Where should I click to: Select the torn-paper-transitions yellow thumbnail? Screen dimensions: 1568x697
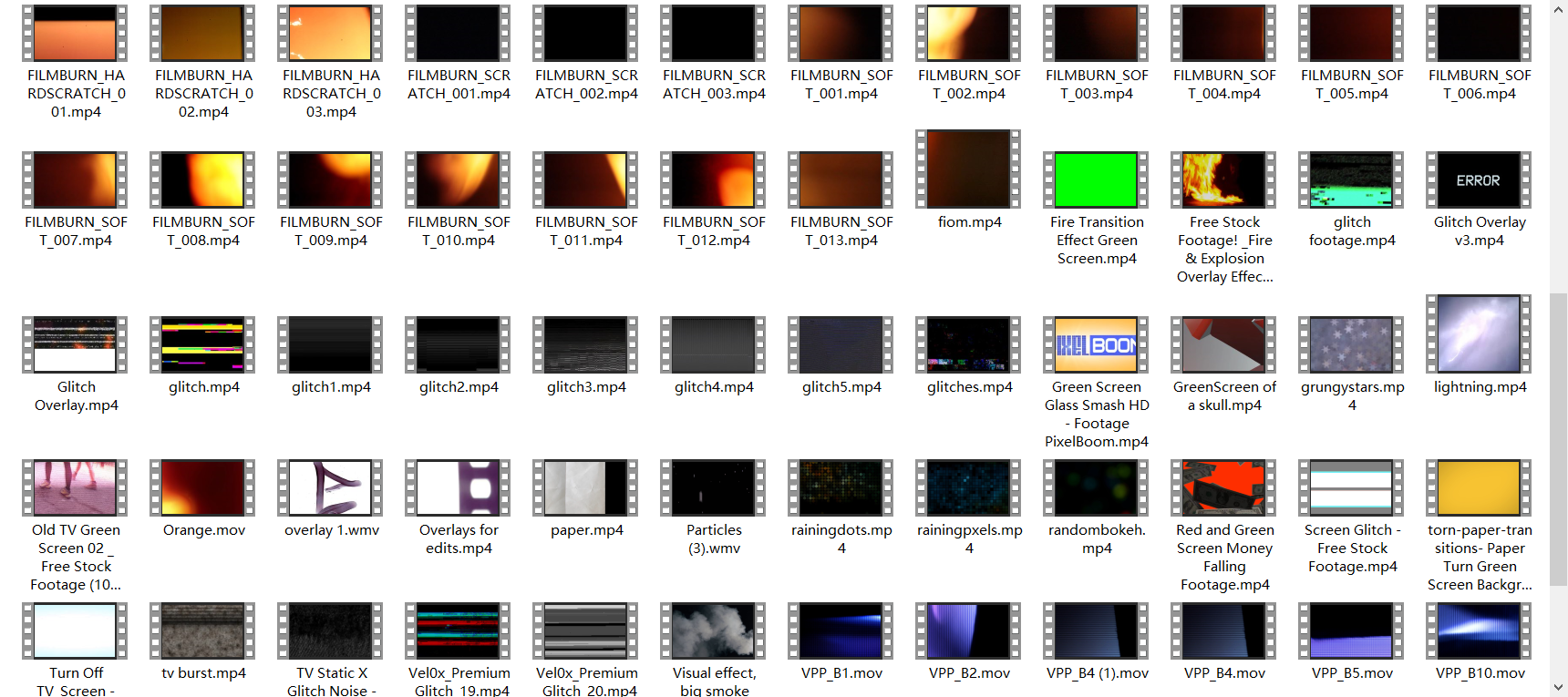[1479, 488]
